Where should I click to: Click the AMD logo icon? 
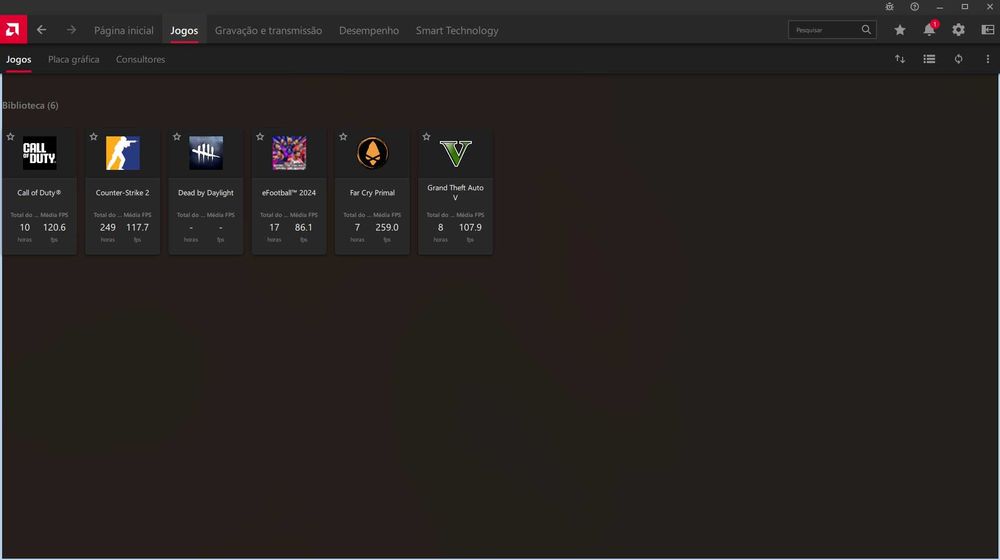13,29
